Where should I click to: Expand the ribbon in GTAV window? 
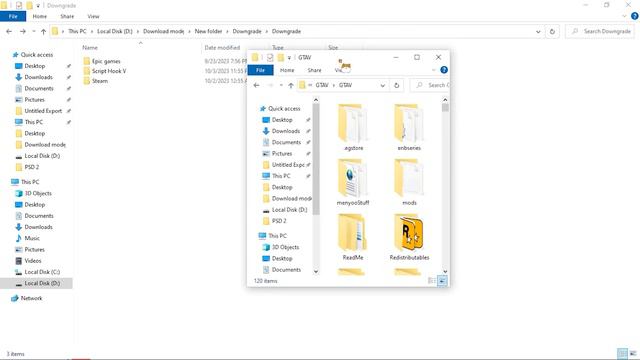tap(433, 70)
